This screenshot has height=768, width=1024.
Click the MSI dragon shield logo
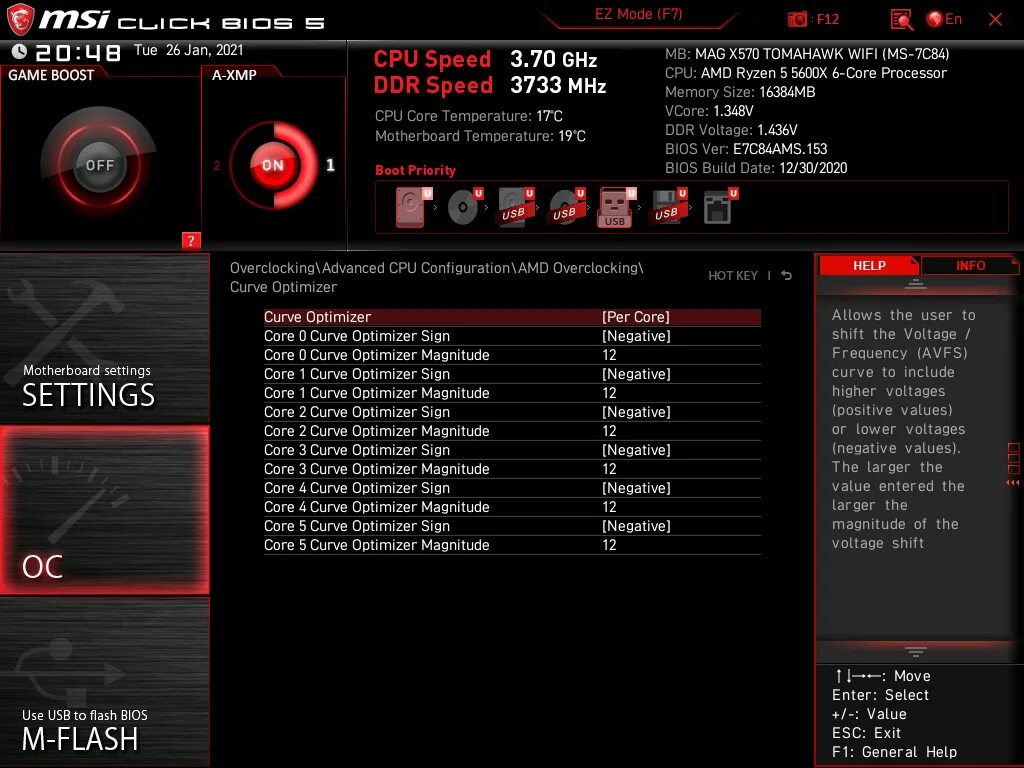point(20,20)
